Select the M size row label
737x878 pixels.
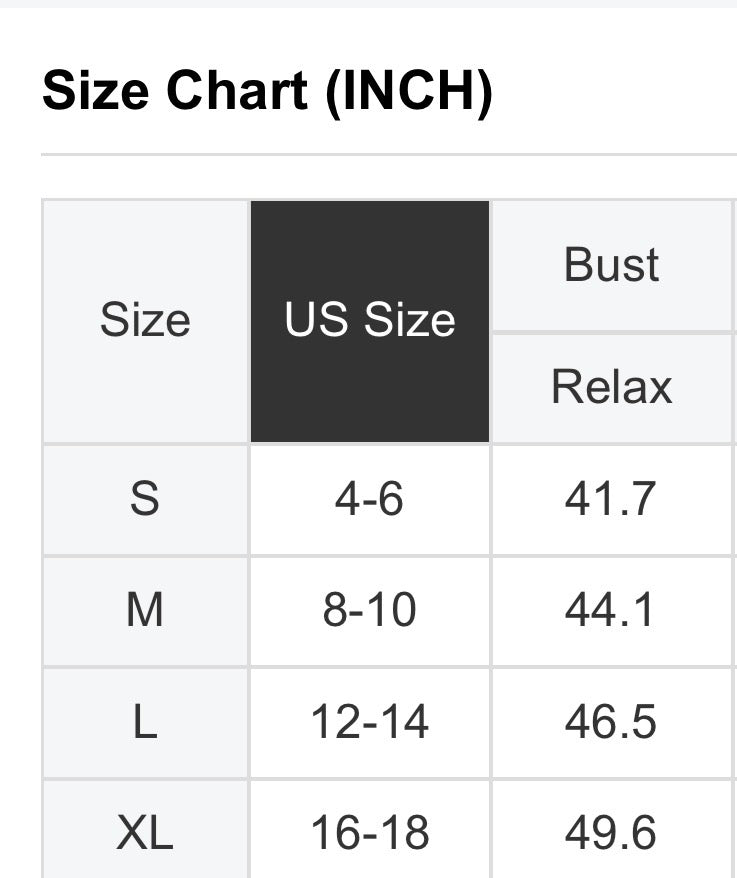pyautogui.click(x=145, y=610)
